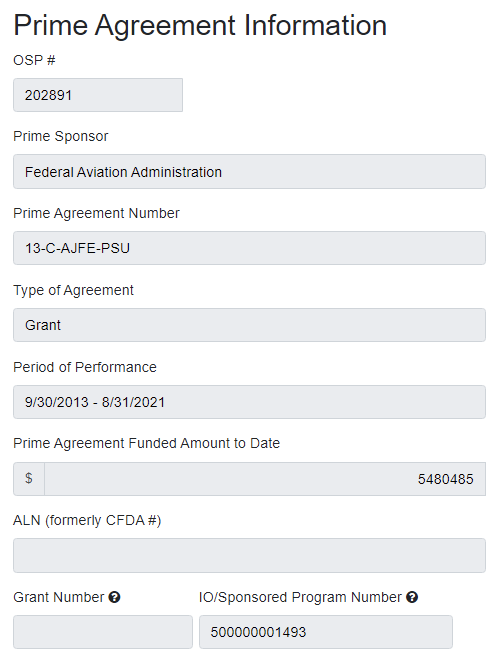The height and width of the screenshot is (661, 500).
Task: Click the ALN (formerly CFDA #) label
Action: [87, 520]
